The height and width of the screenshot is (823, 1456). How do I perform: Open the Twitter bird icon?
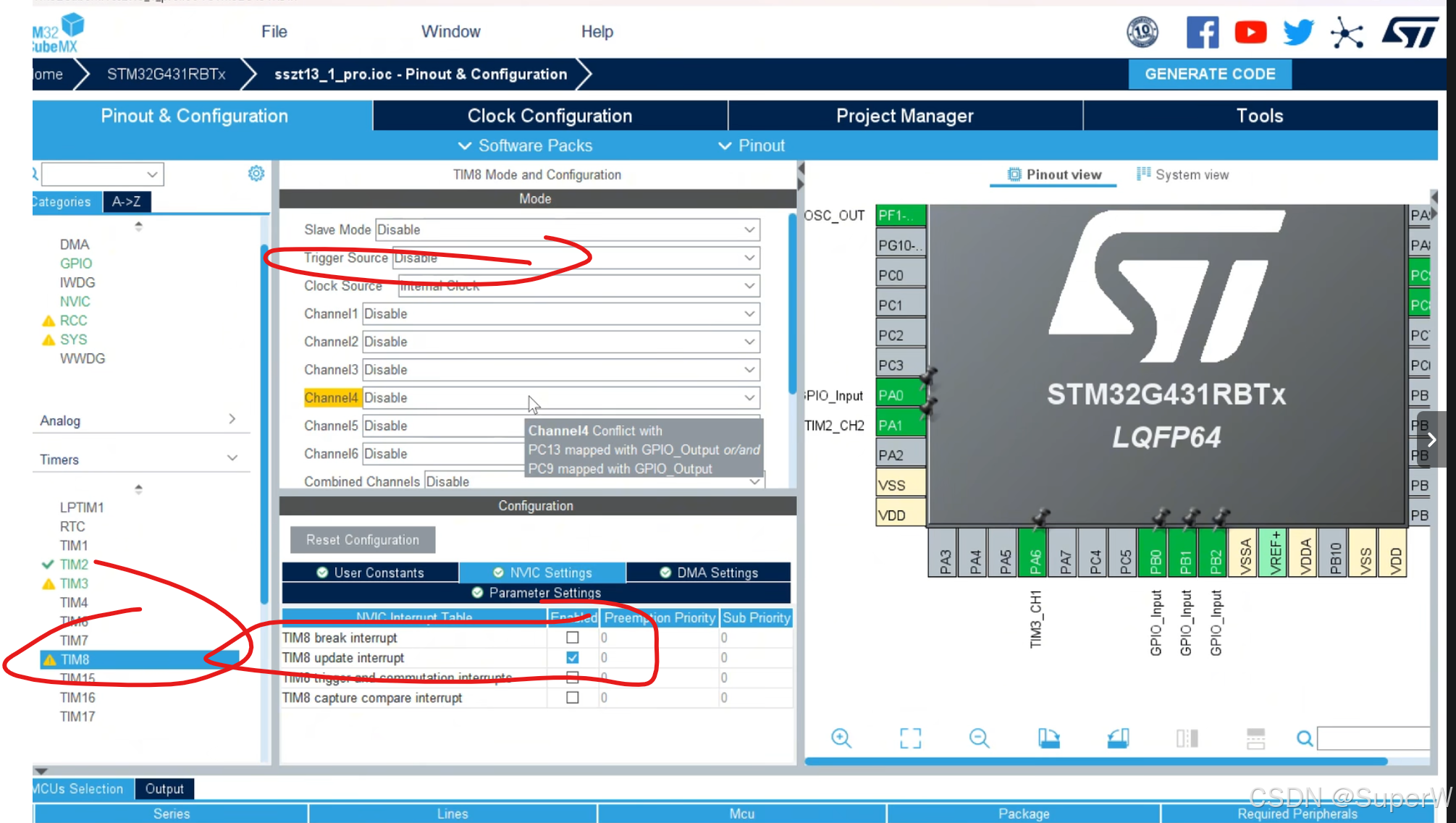(1298, 33)
